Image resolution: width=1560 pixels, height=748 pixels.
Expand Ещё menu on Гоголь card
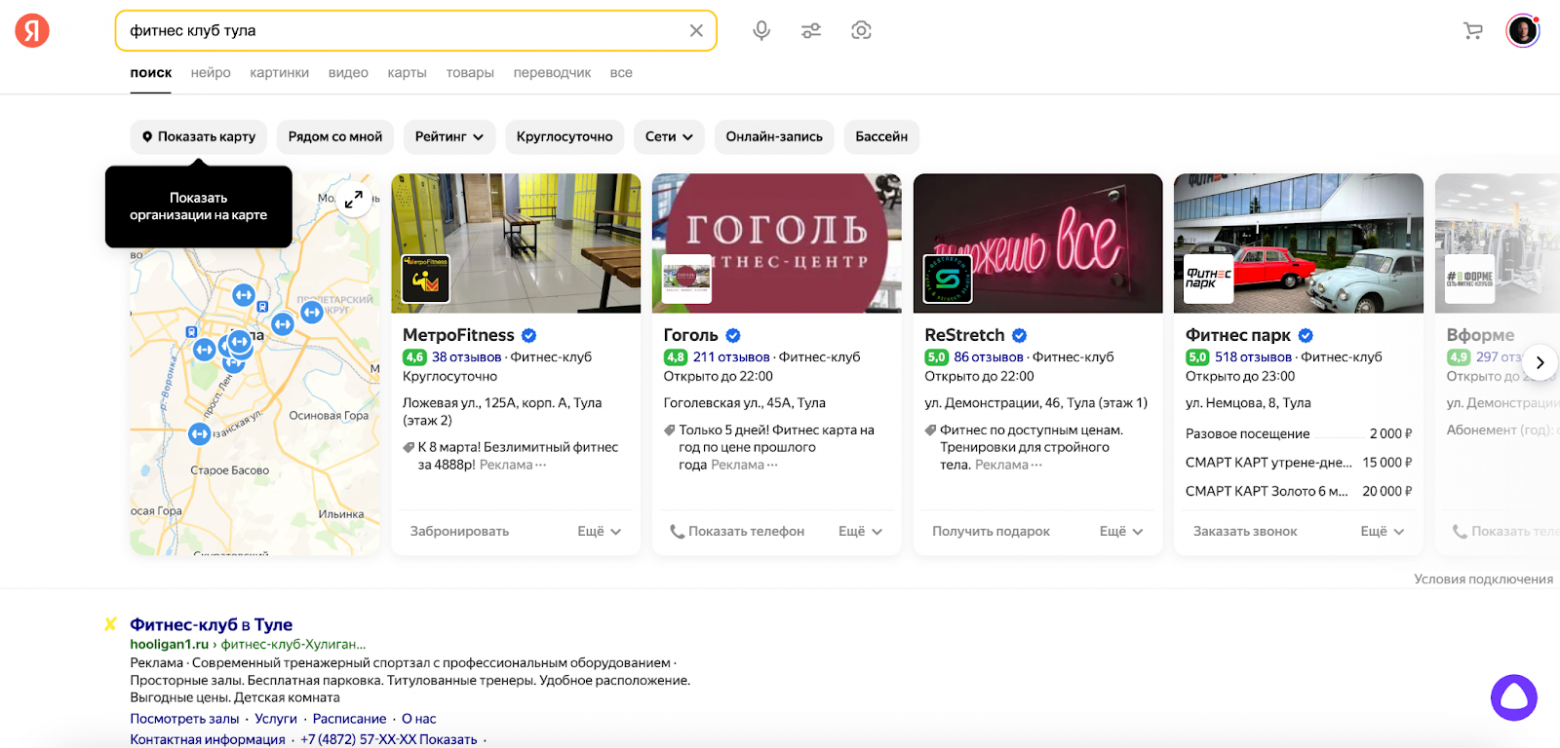860,531
